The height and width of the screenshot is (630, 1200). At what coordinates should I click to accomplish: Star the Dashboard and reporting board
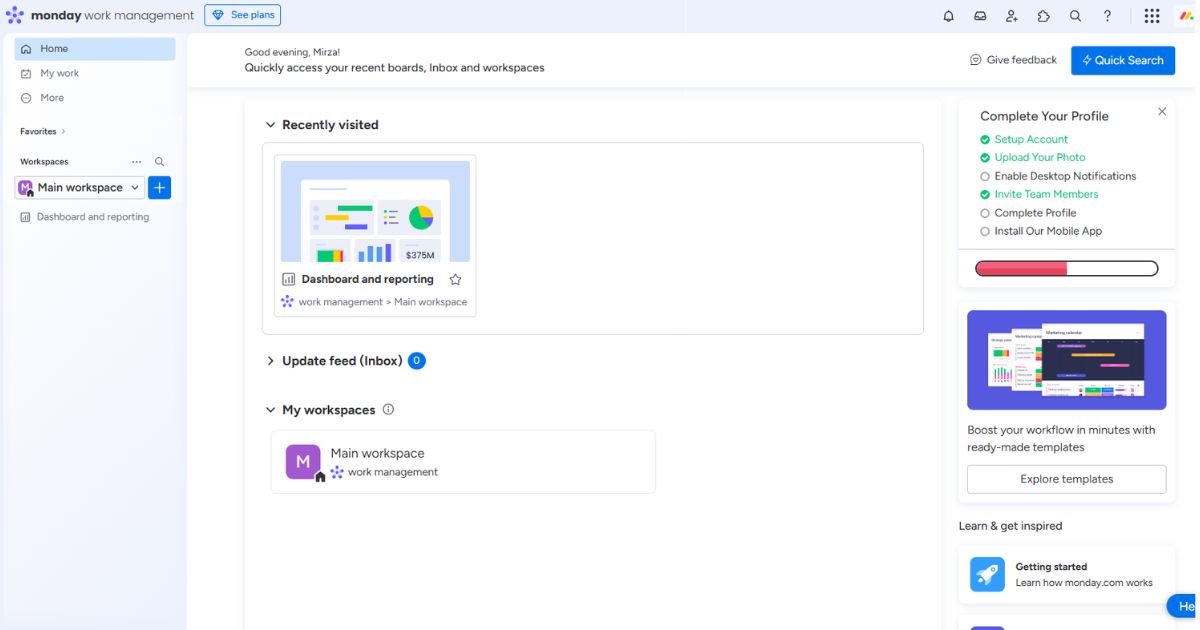point(455,280)
